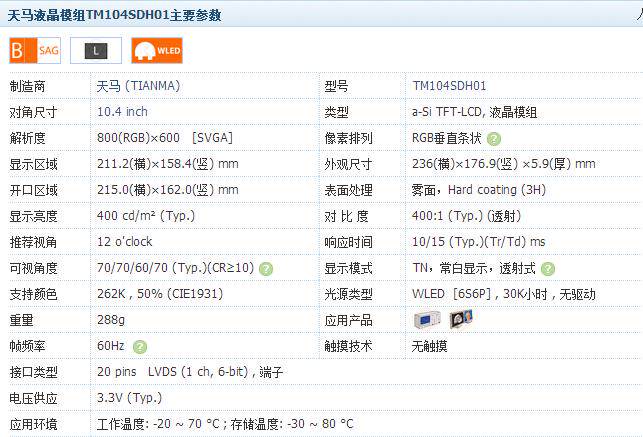
Task: Click the 应用环境 row label
Action: pos(33,424)
